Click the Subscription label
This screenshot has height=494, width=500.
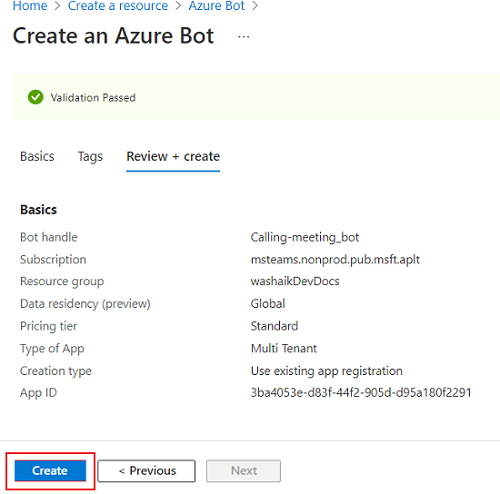[53, 260]
